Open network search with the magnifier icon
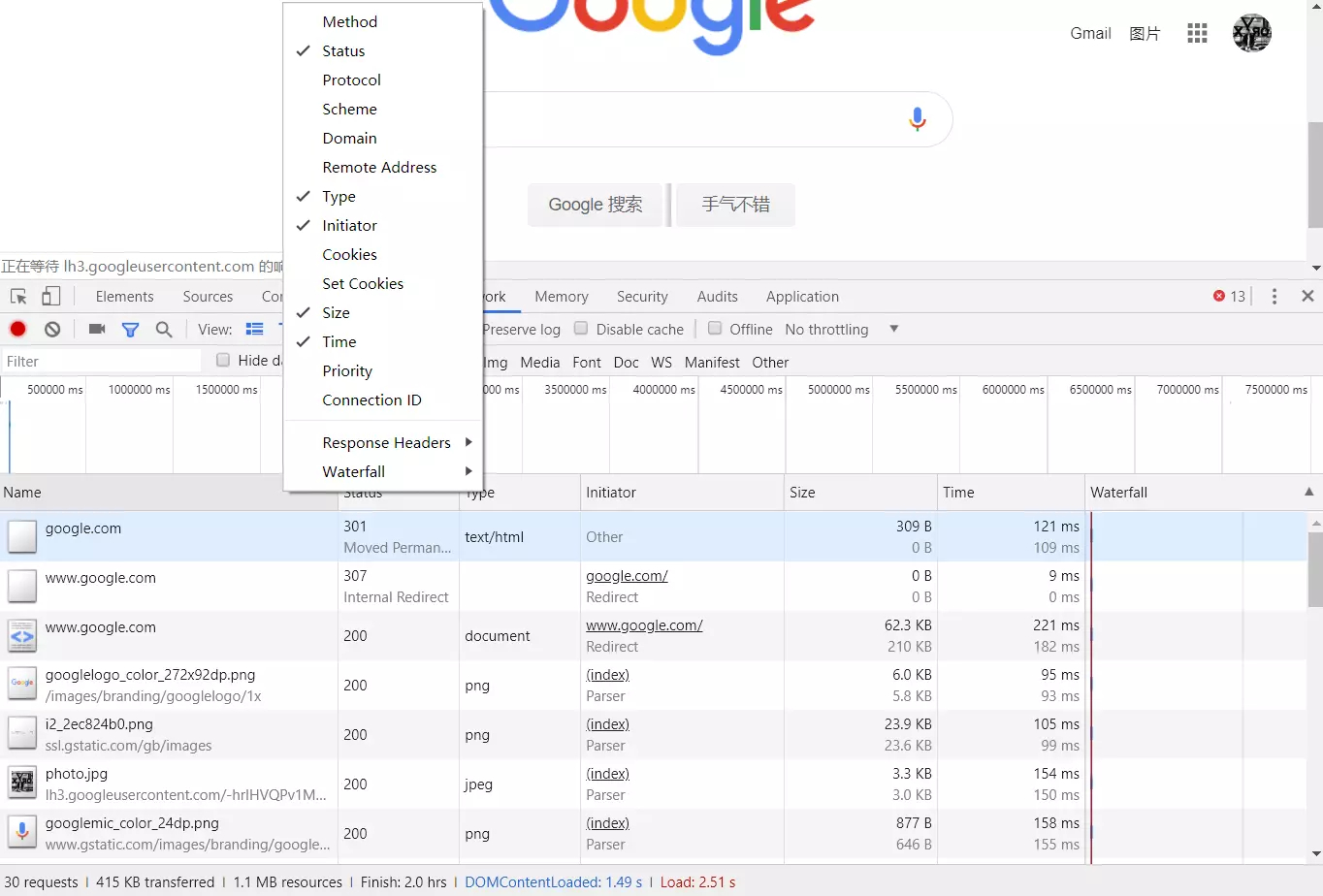The height and width of the screenshot is (896, 1323). pyautogui.click(x=164, y=329)
